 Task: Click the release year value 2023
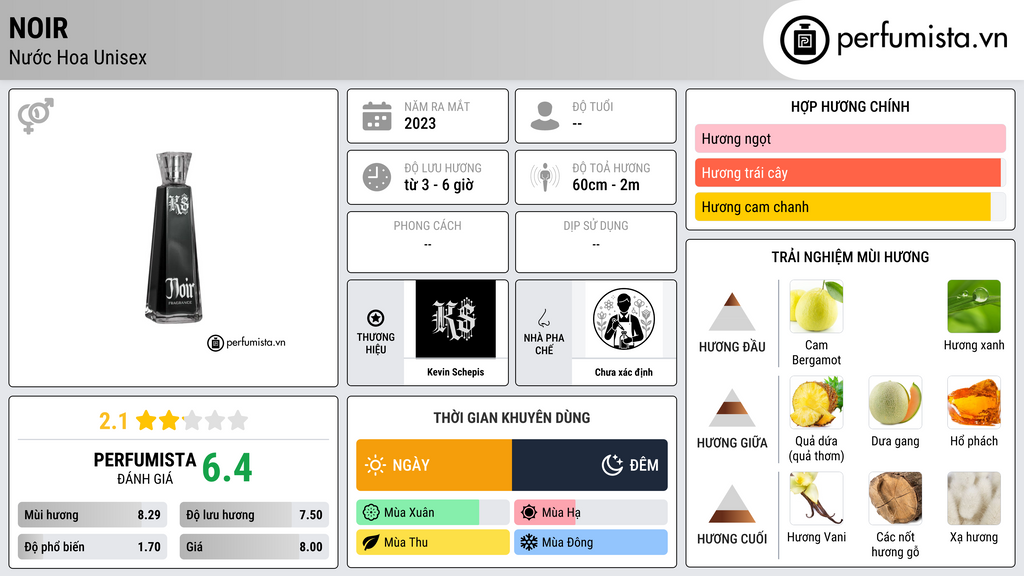pos(420,123)
